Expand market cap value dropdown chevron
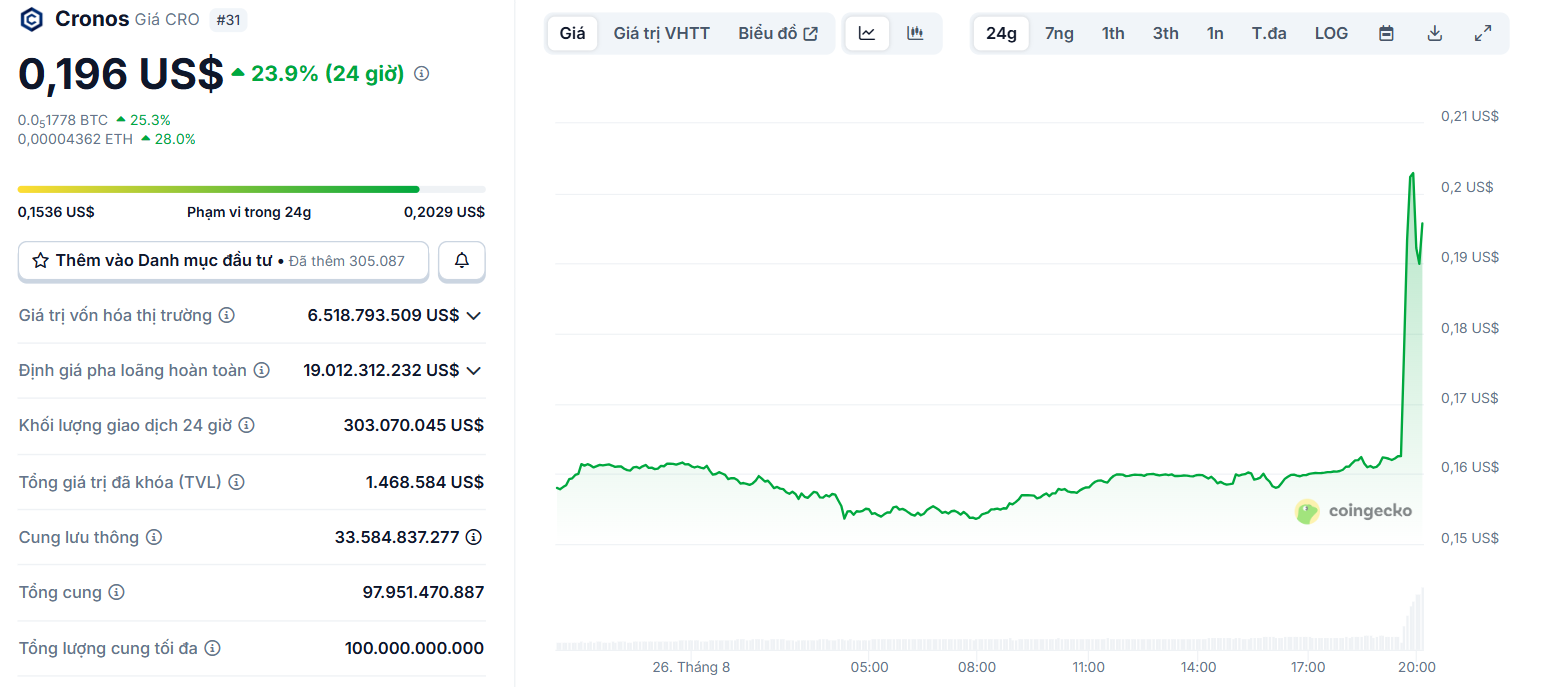Screen dimensions: 1561x687 (474, 316)
